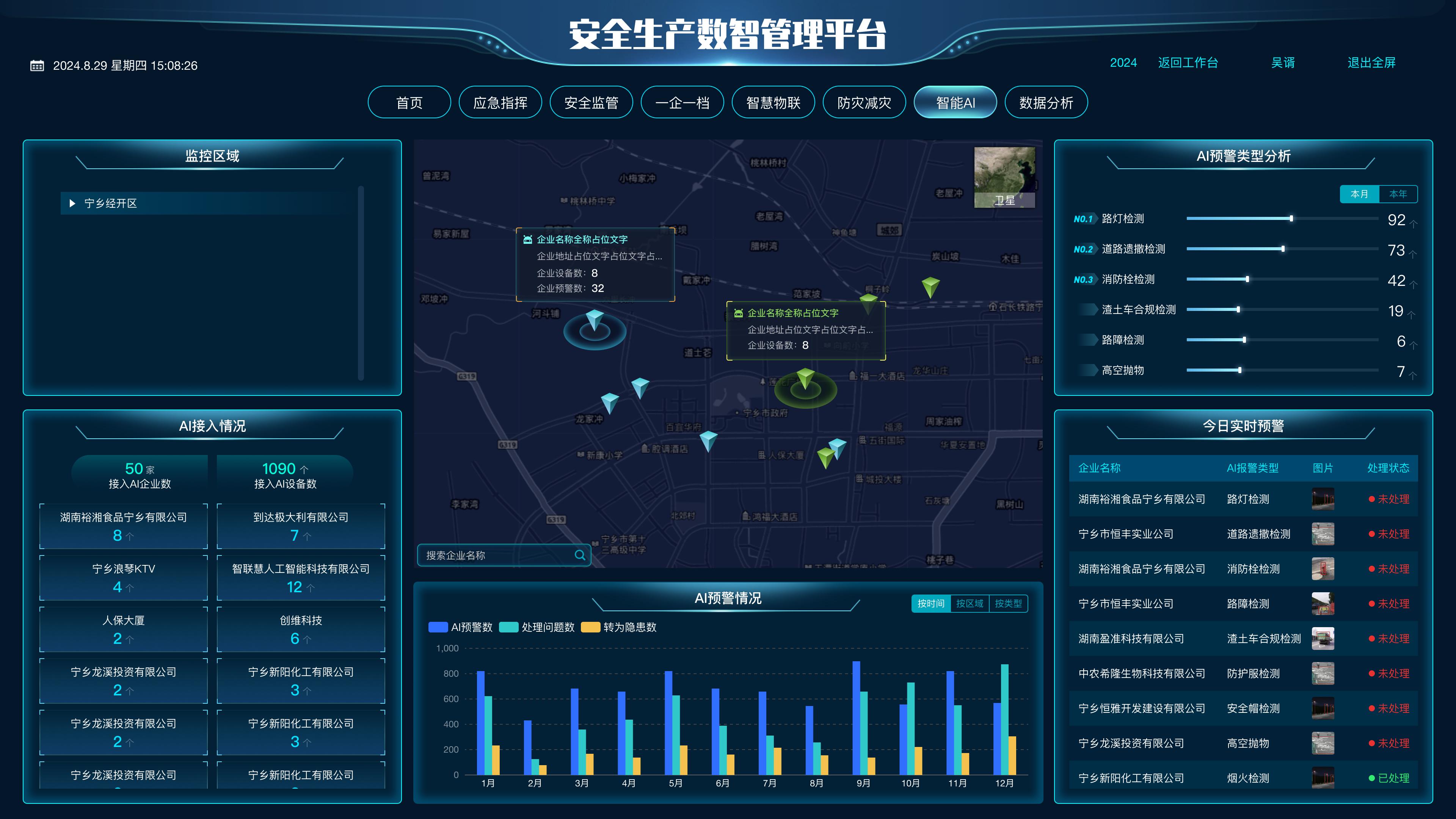Open the 路灯检测 alert image thumbnail
The image size is (1456, 819).
tap(1323, 499)
